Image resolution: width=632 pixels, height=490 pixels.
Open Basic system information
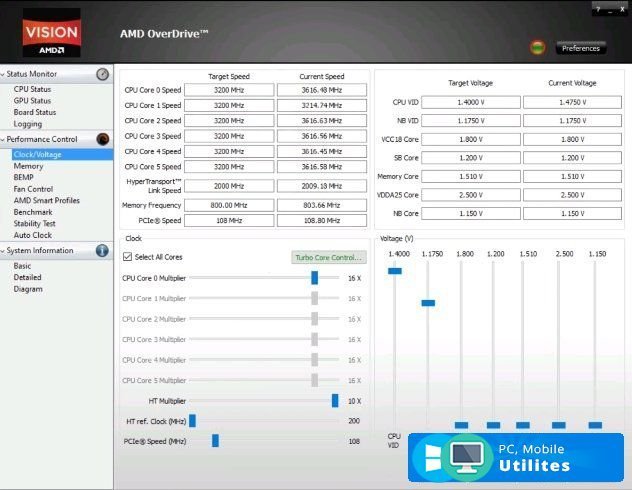click(22, 266)
